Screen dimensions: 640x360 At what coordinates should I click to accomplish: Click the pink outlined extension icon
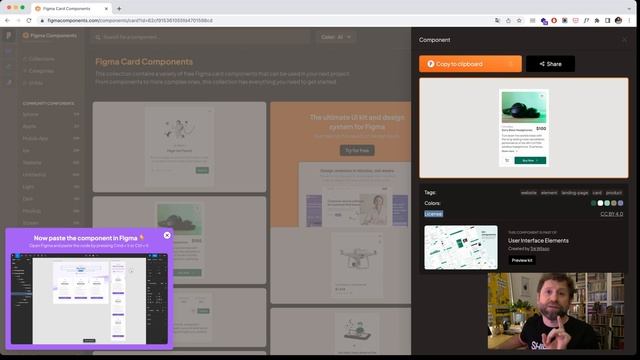coord(576,20)
